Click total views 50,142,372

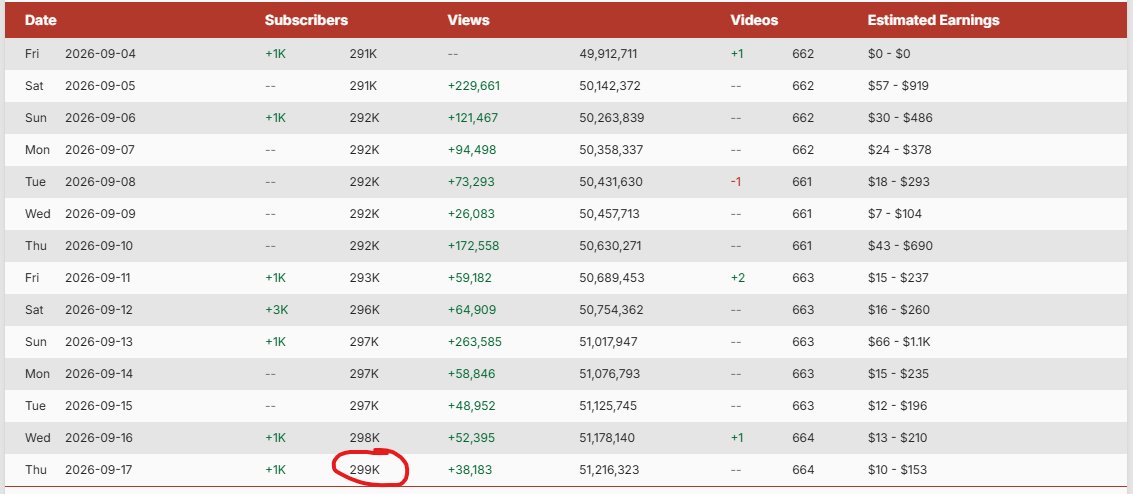coord(610,86)
